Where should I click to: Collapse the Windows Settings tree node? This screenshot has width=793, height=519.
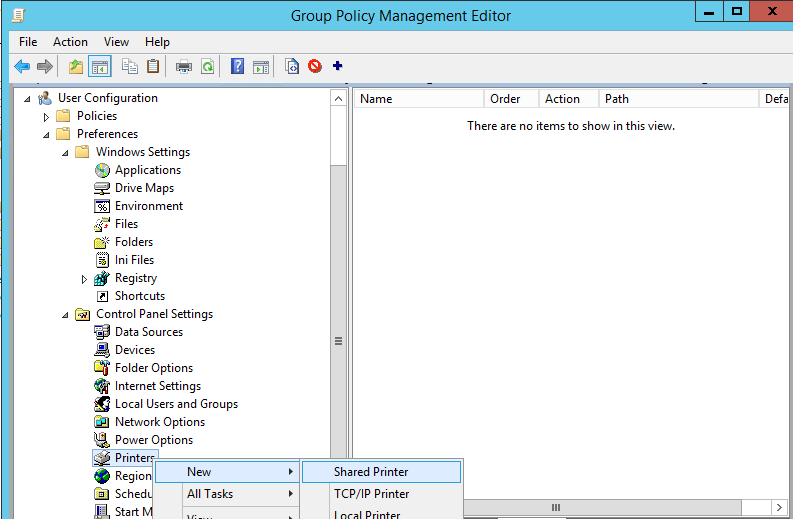[65, 153]
